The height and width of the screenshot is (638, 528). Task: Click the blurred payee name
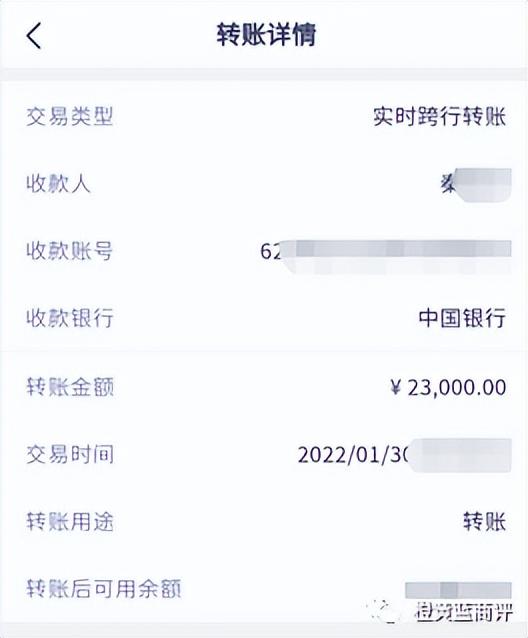[476, 184]
